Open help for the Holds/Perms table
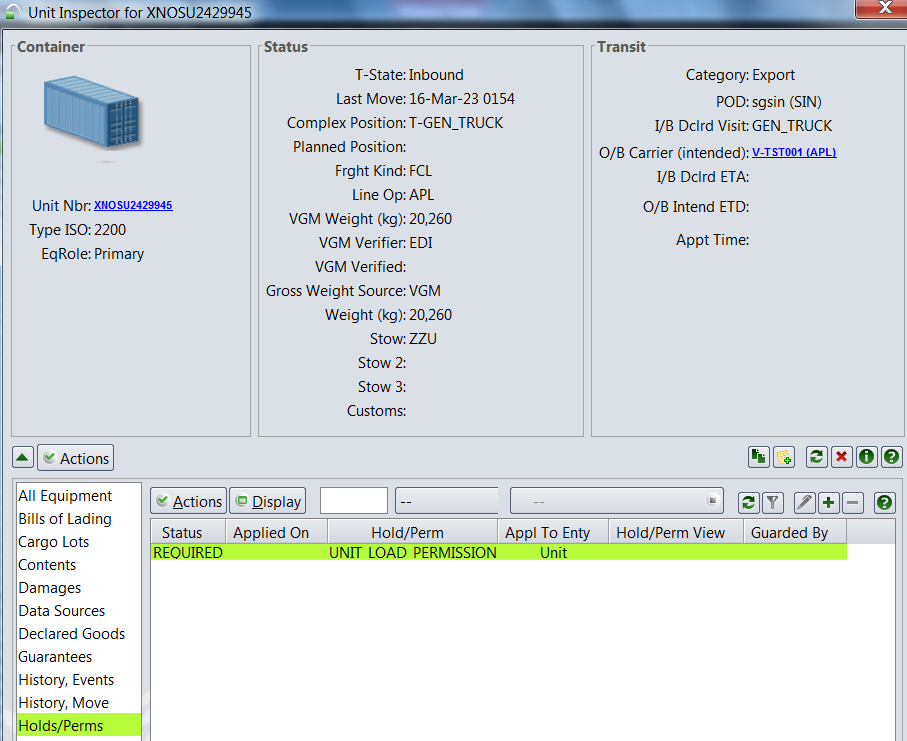Image resolution: width=907 pixels, height=741 pixels. 884,502
